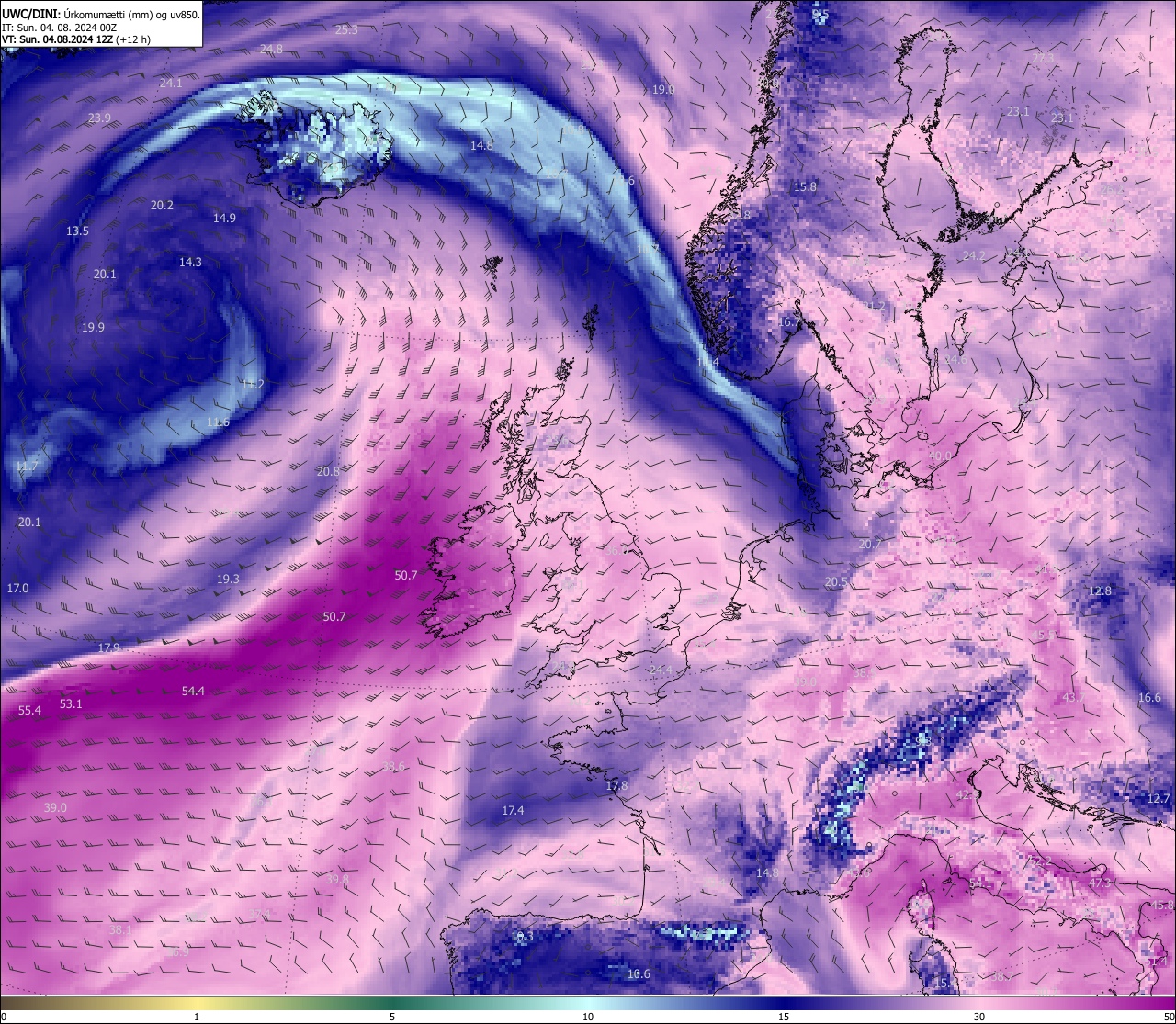The height and width of the screenshot is (1024, 1176).
Task: Select the 17.0 value label
Action: pos(17,588)
